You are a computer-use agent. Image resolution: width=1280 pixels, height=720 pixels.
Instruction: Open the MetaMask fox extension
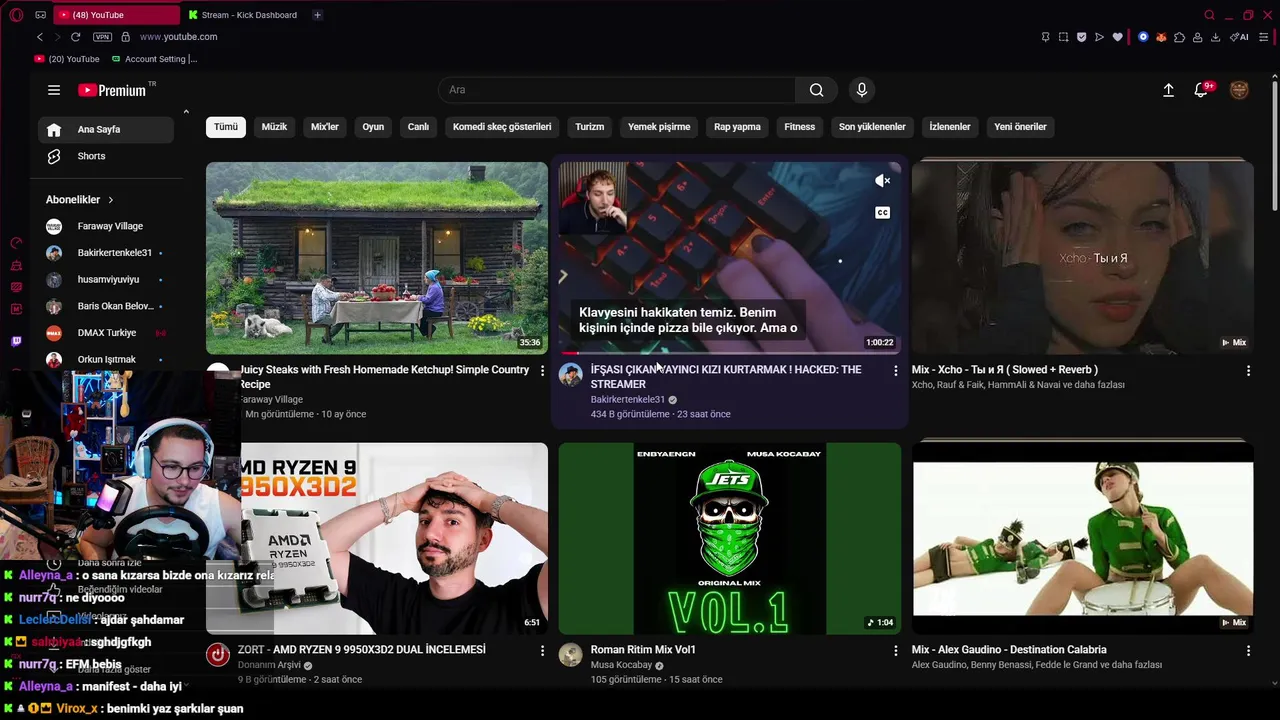click(1161, 37)
